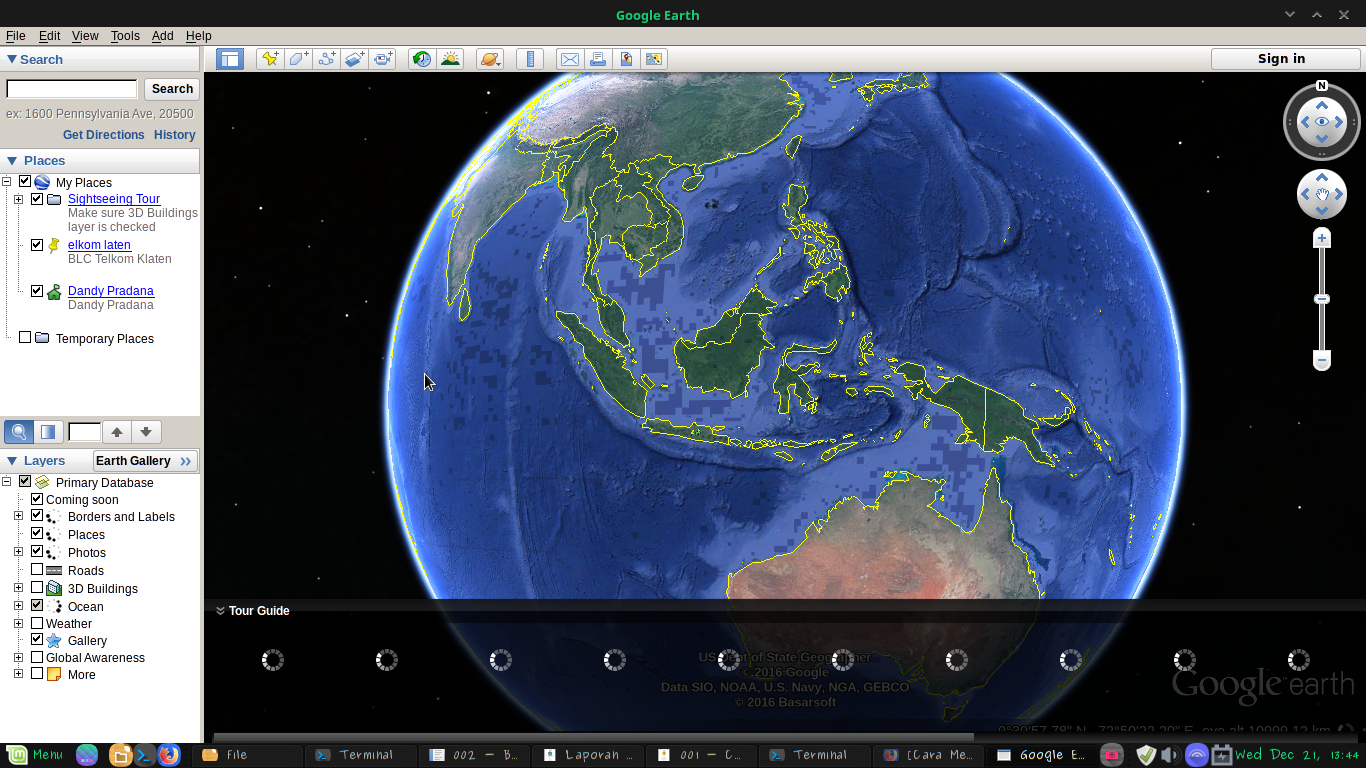
Task: Zoom in with the plus button
Action: 1322,238
